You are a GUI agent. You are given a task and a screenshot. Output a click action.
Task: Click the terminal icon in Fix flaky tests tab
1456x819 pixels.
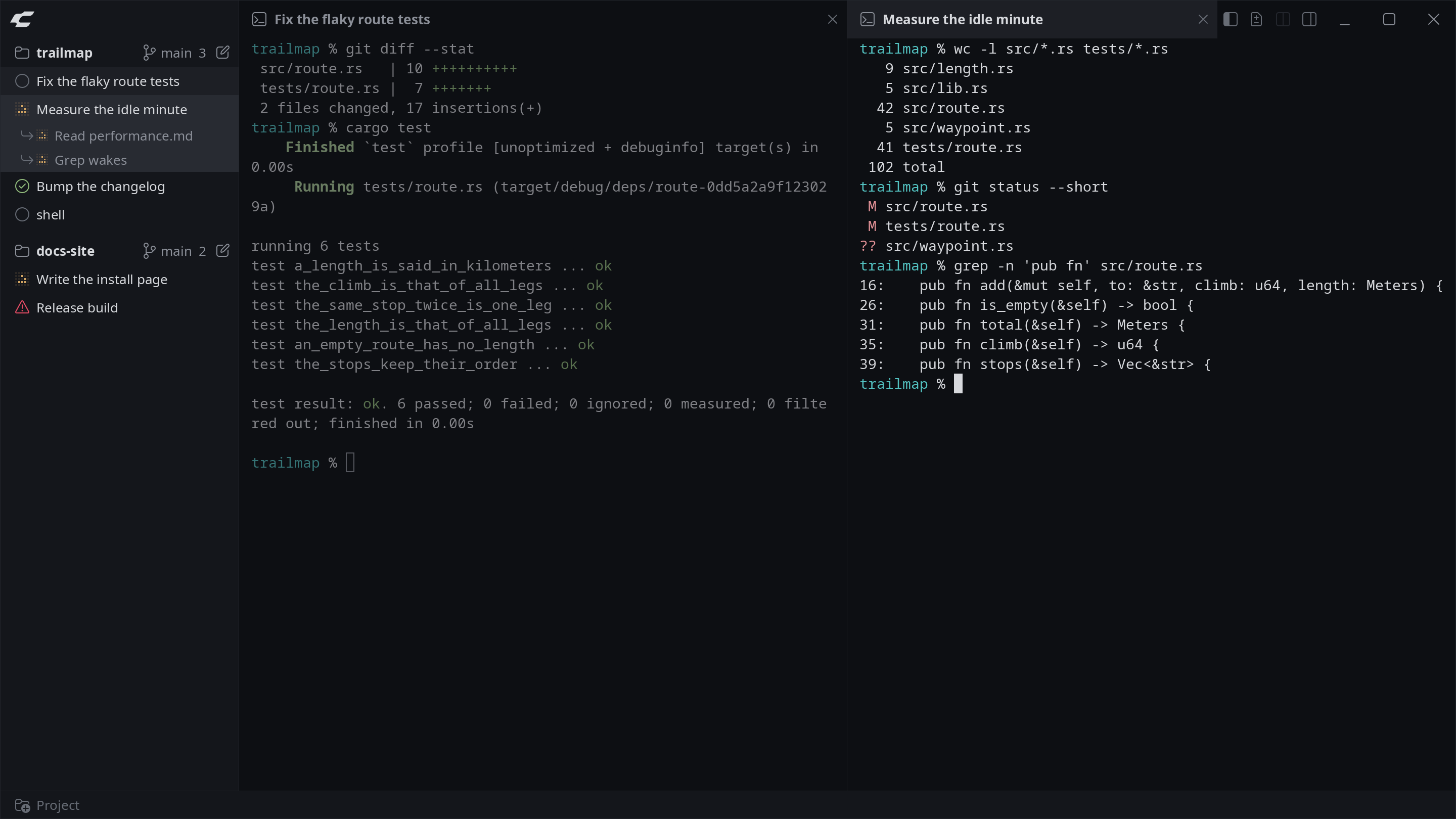tap(259, 19)
